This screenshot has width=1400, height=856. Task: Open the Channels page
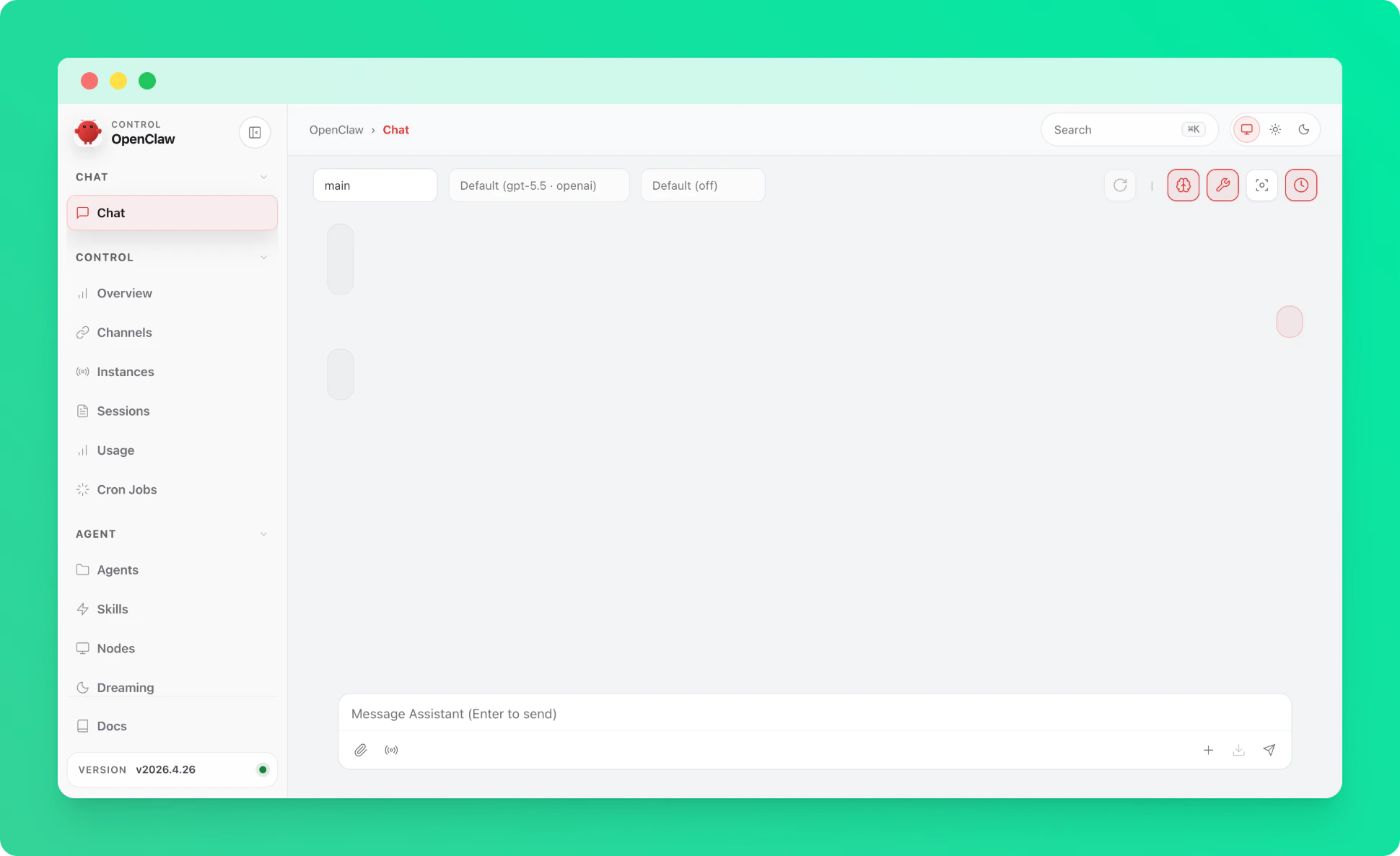[x=124, y=333]
